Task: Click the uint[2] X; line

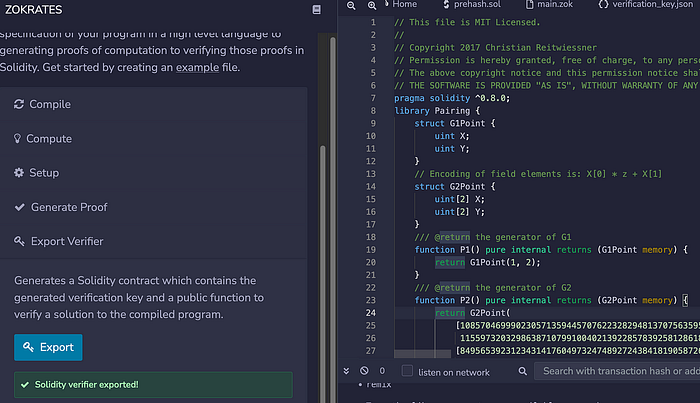Action: [459, 199]
